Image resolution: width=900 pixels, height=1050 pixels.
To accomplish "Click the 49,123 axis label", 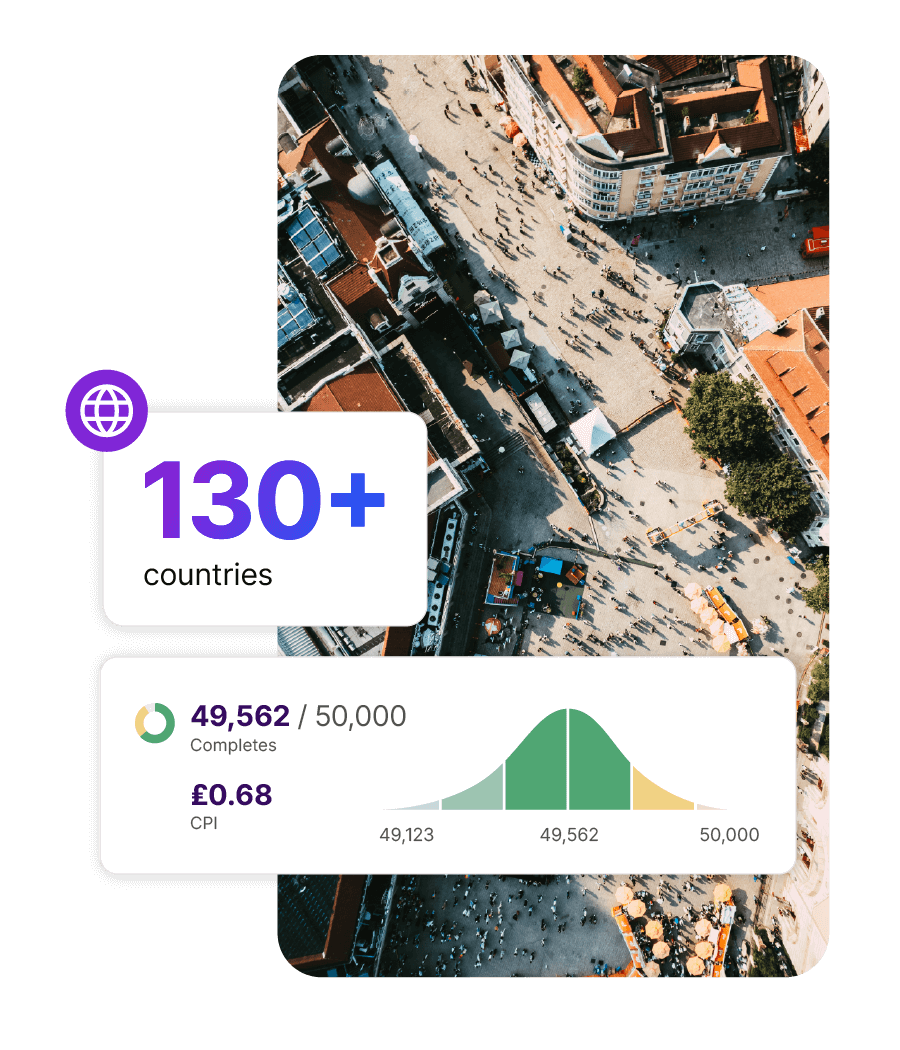I will point(406,835).
